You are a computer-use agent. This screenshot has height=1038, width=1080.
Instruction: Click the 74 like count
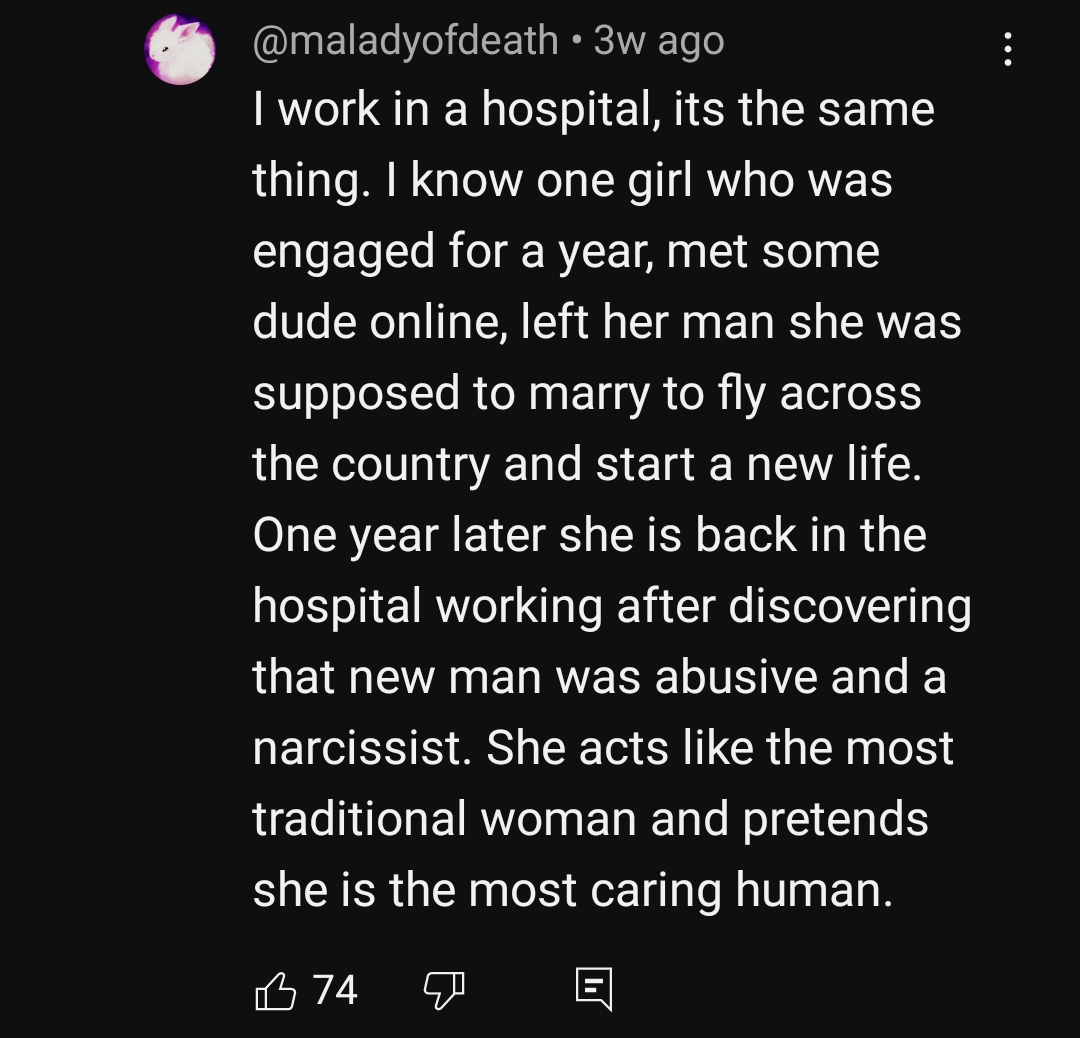335,990
